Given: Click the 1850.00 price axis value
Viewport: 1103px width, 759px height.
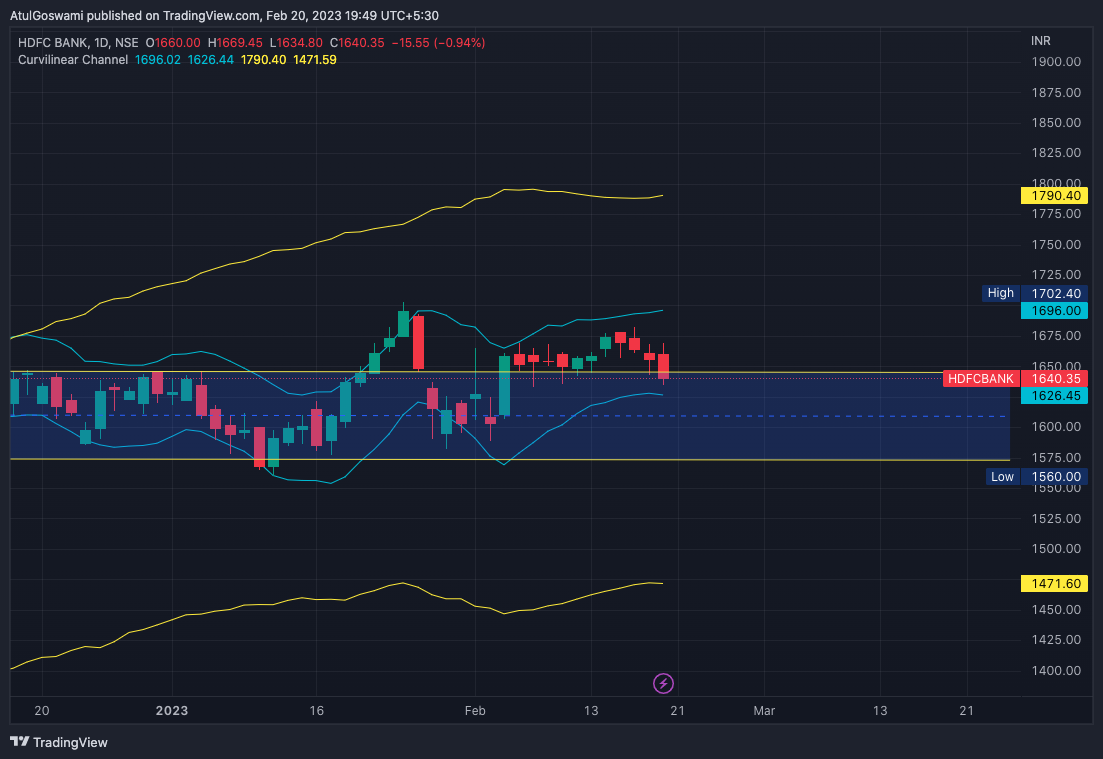Looking at the screenshot, I should click(x=1056, y=122).
